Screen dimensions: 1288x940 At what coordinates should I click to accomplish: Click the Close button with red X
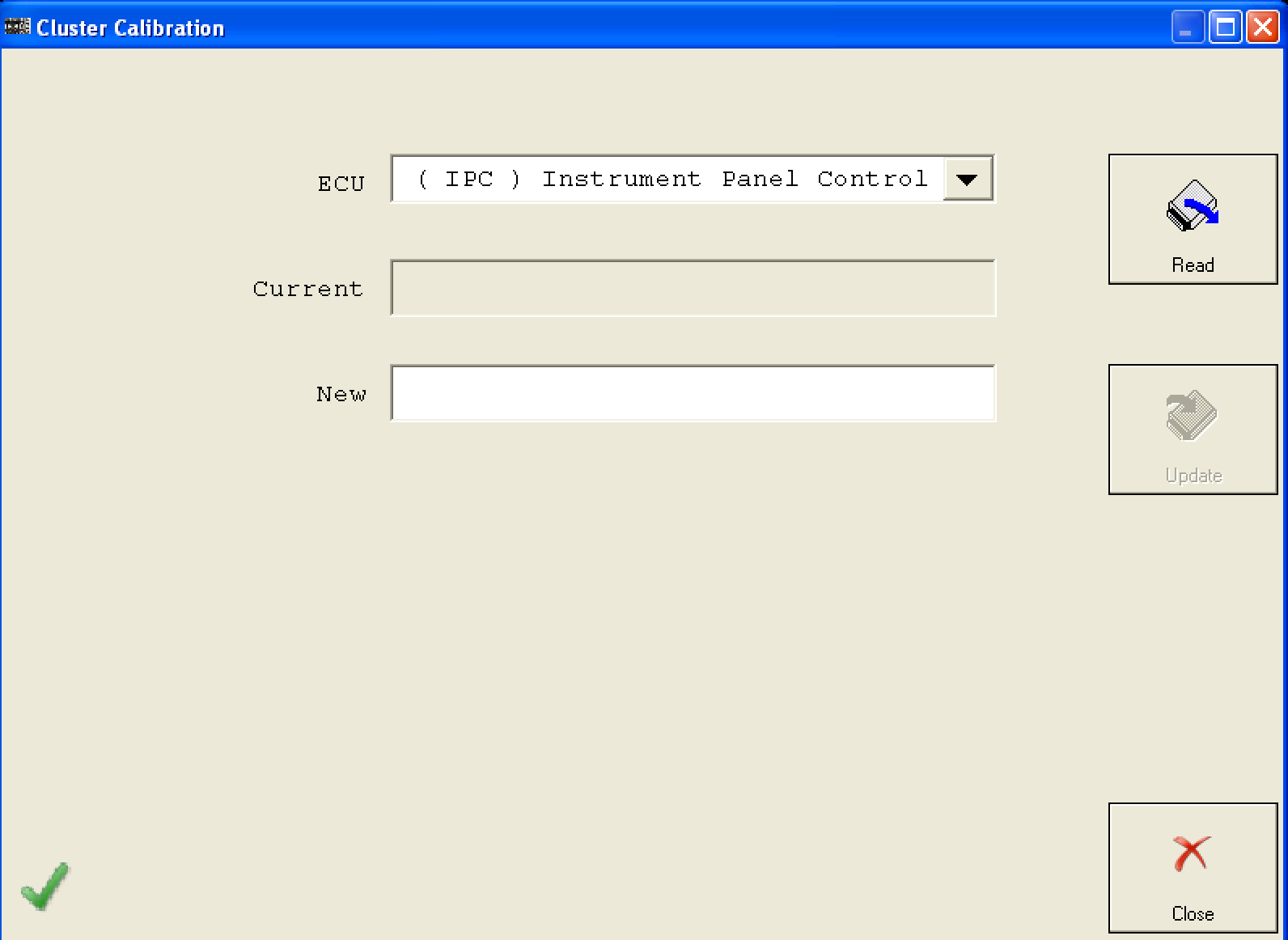(x=1193, y=868)
